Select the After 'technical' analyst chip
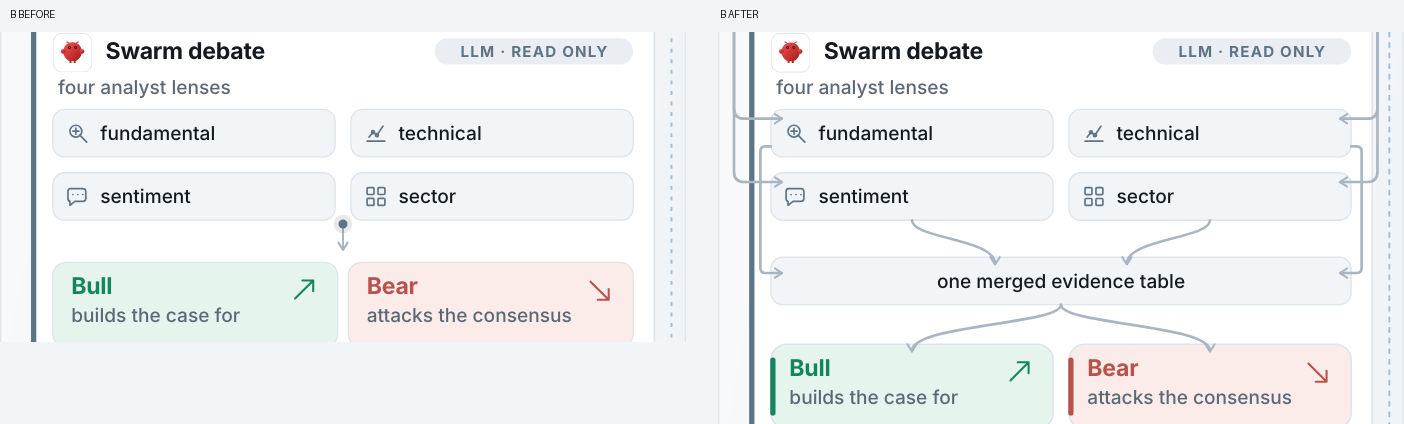The image size is (1404, 424). tap(1210, 134)
